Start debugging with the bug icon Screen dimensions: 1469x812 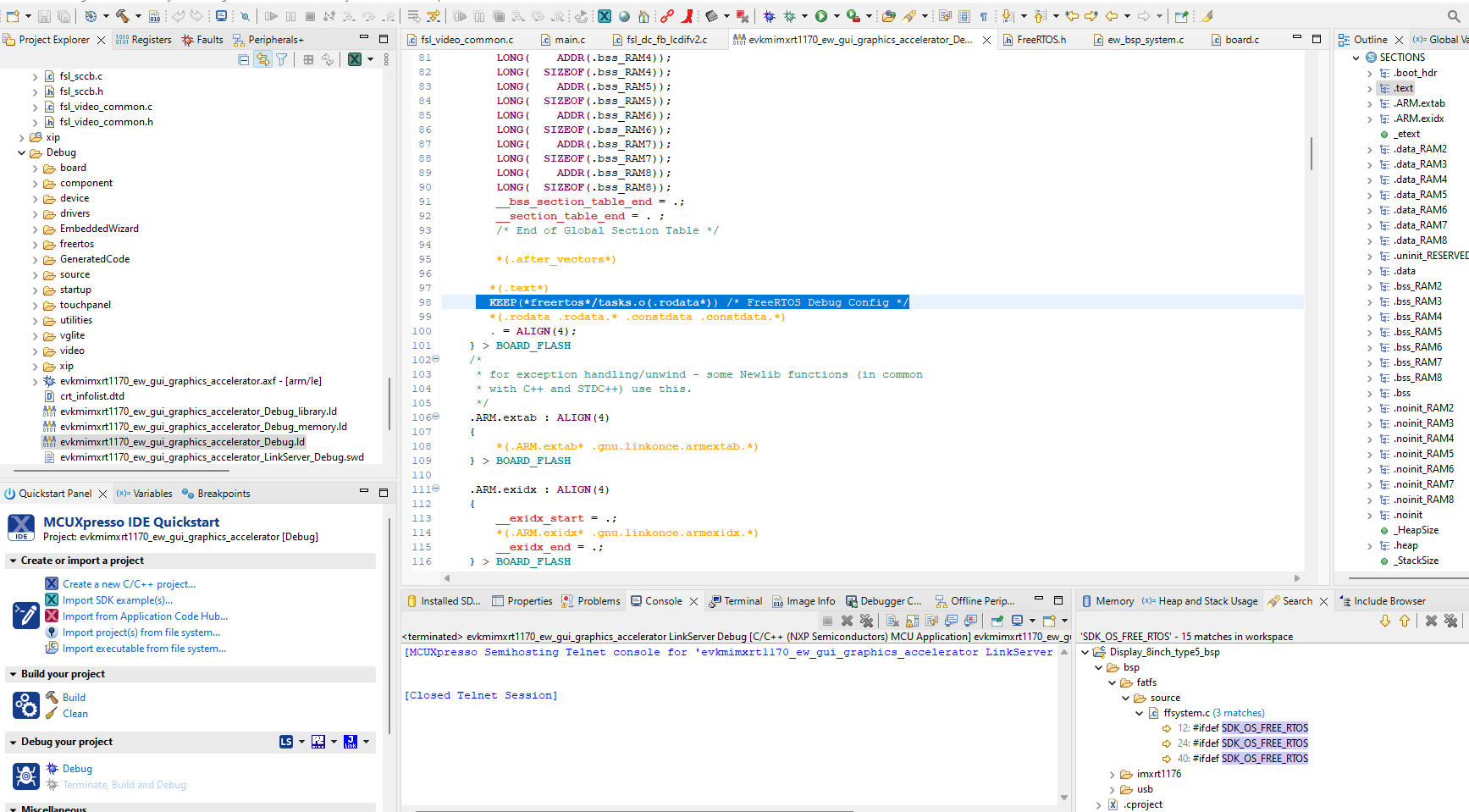point(766,14)
